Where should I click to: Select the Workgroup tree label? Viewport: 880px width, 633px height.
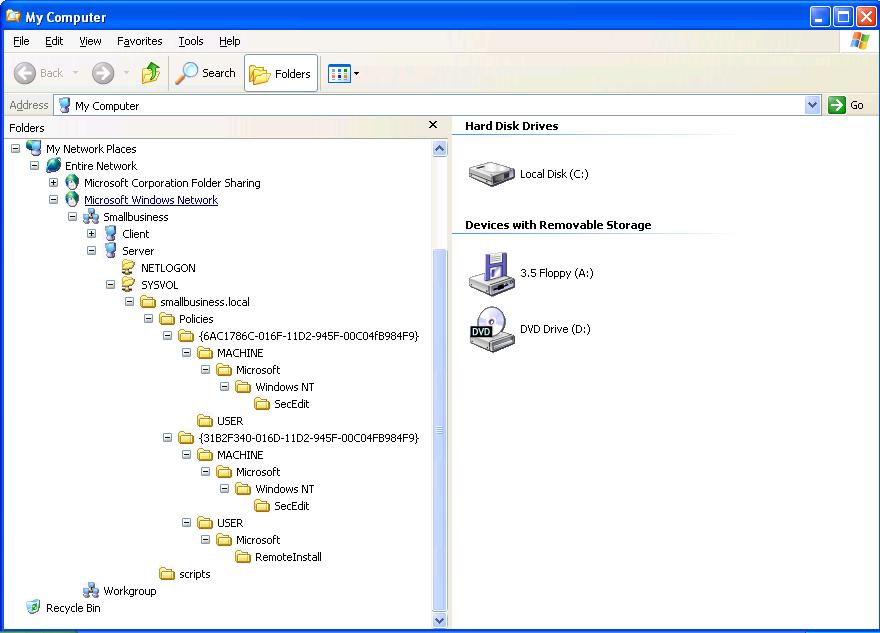pos(130,591)
